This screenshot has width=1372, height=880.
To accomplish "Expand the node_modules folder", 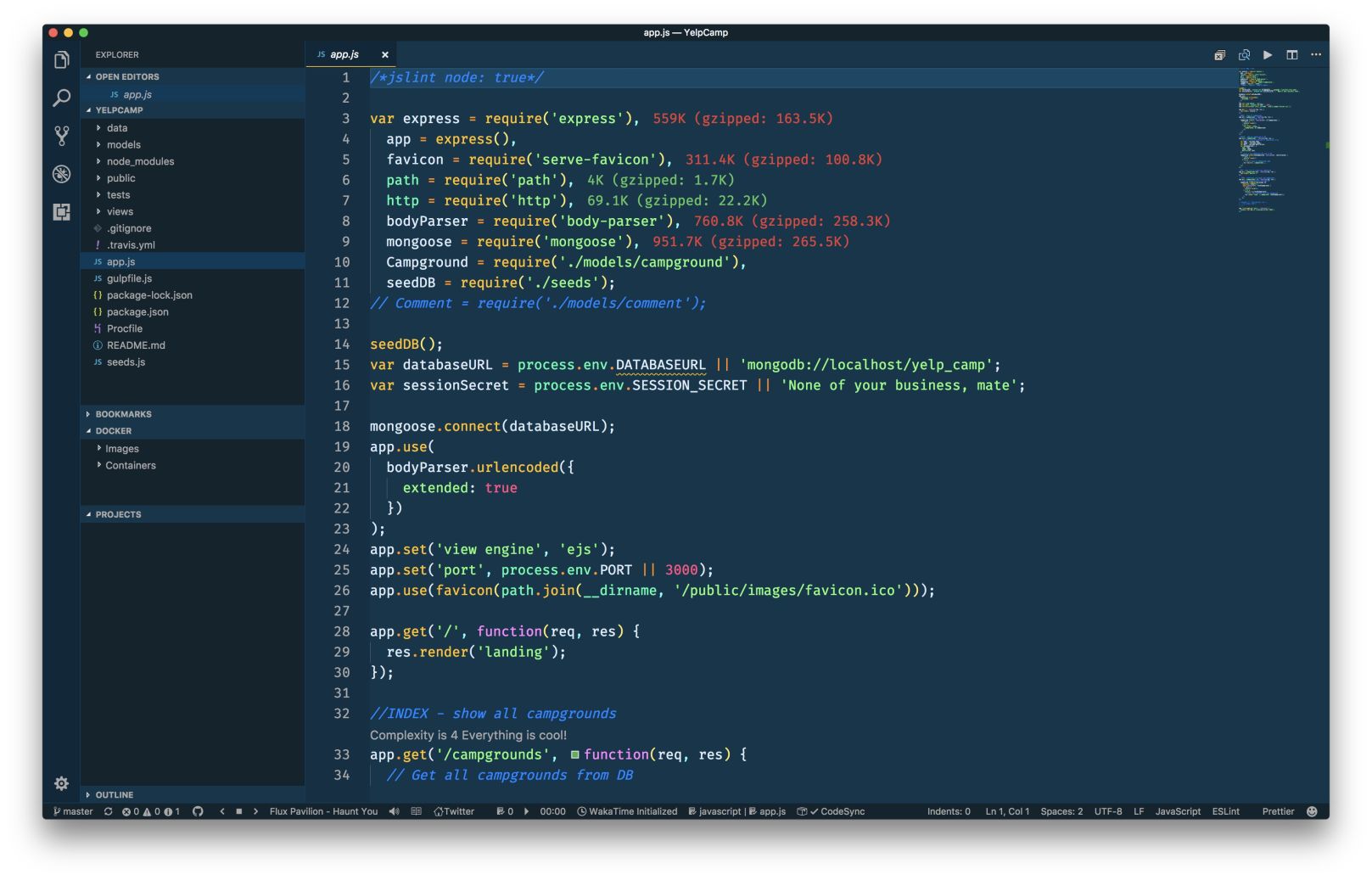I will pyautogui.click(x=193, y=161).
